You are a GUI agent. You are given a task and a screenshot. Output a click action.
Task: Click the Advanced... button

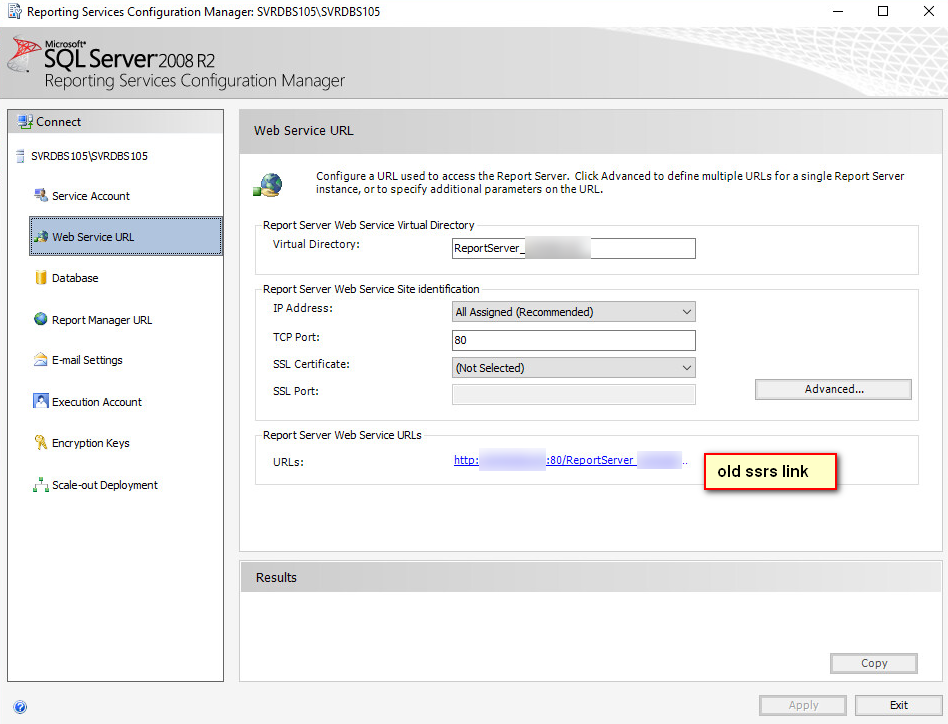[x=833, y=389]
